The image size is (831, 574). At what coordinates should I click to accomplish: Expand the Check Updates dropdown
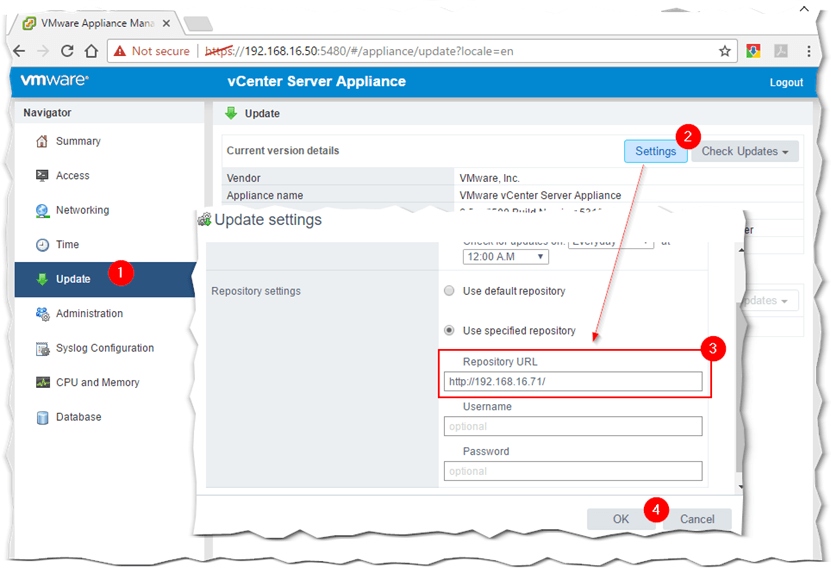click(745, 152)
